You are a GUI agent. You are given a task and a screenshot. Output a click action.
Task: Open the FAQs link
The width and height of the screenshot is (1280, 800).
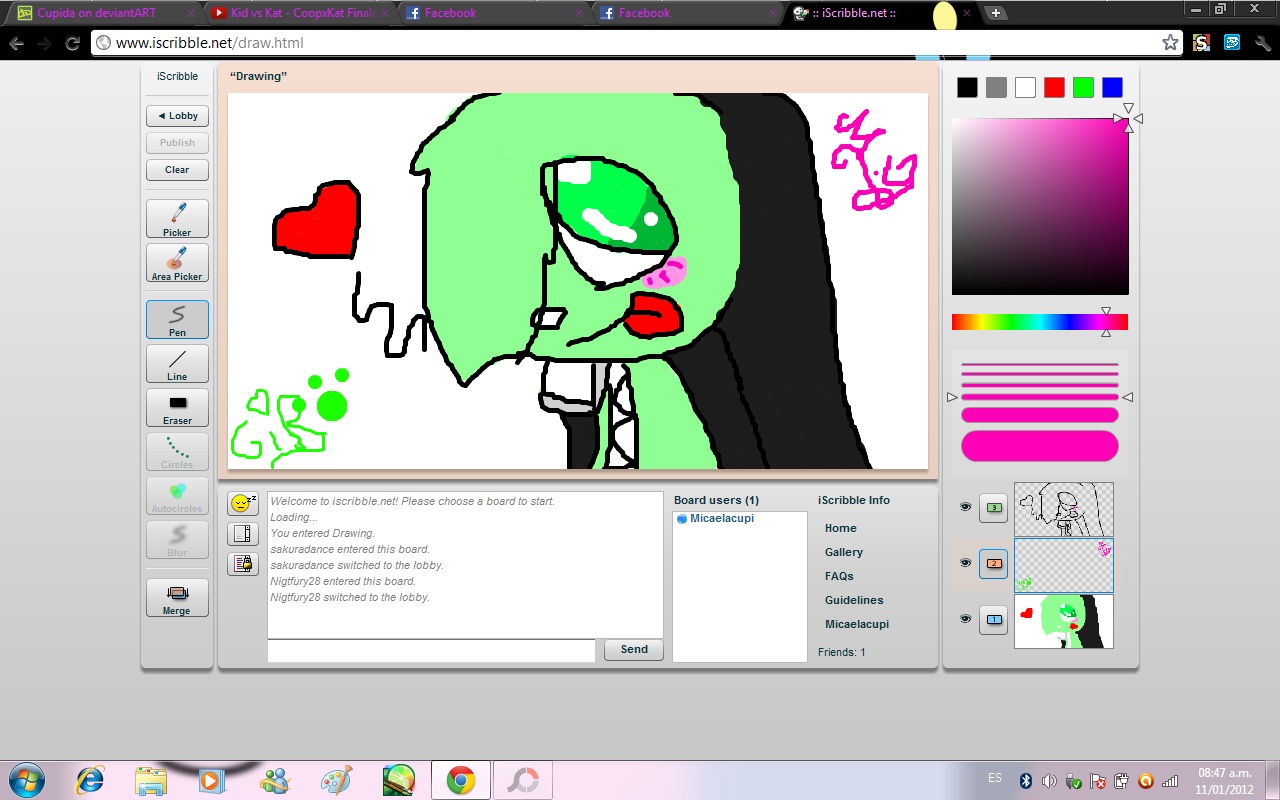pos(839,576)
